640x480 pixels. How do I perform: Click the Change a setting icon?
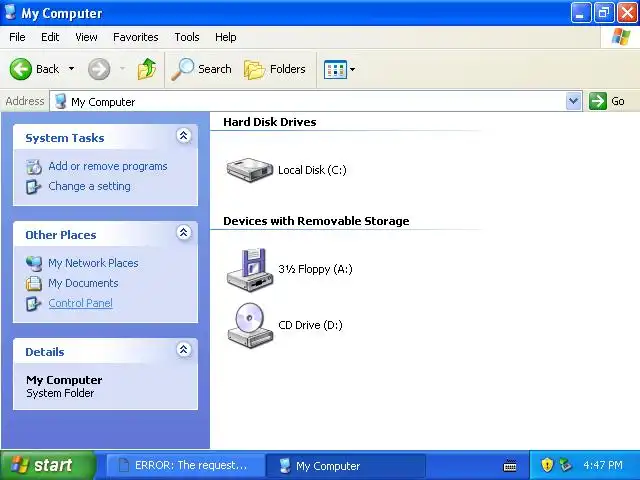(x=33, y=187)
